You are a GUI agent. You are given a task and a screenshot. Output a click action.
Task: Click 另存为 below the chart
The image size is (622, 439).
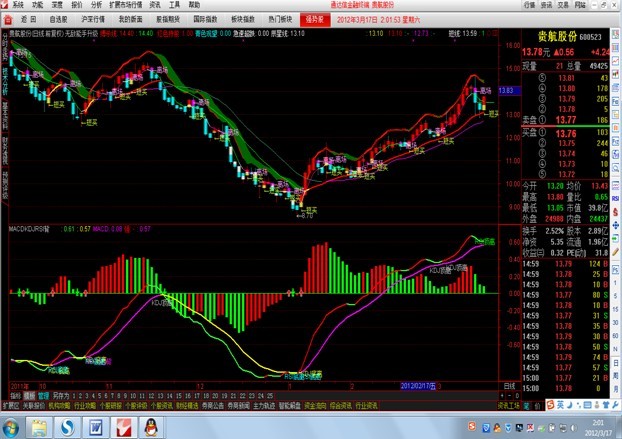(x=61, y=396)
